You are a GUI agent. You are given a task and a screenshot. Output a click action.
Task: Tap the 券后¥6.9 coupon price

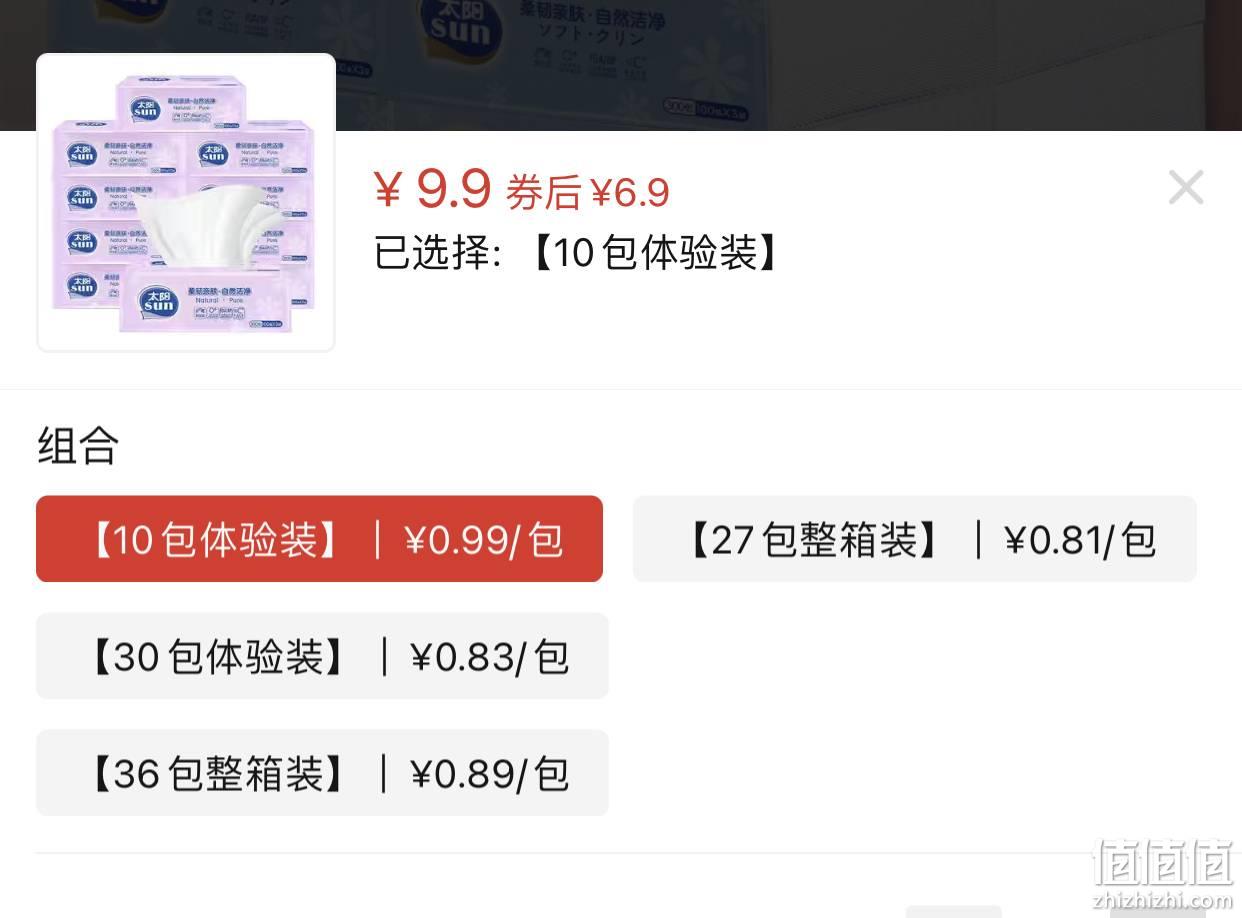[x=587, y=192]
